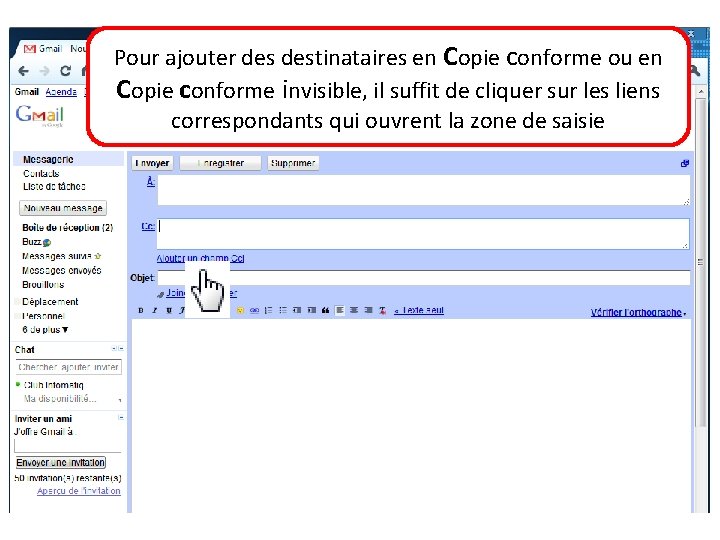Click the 'Cc:' label link

click(148, 226)
